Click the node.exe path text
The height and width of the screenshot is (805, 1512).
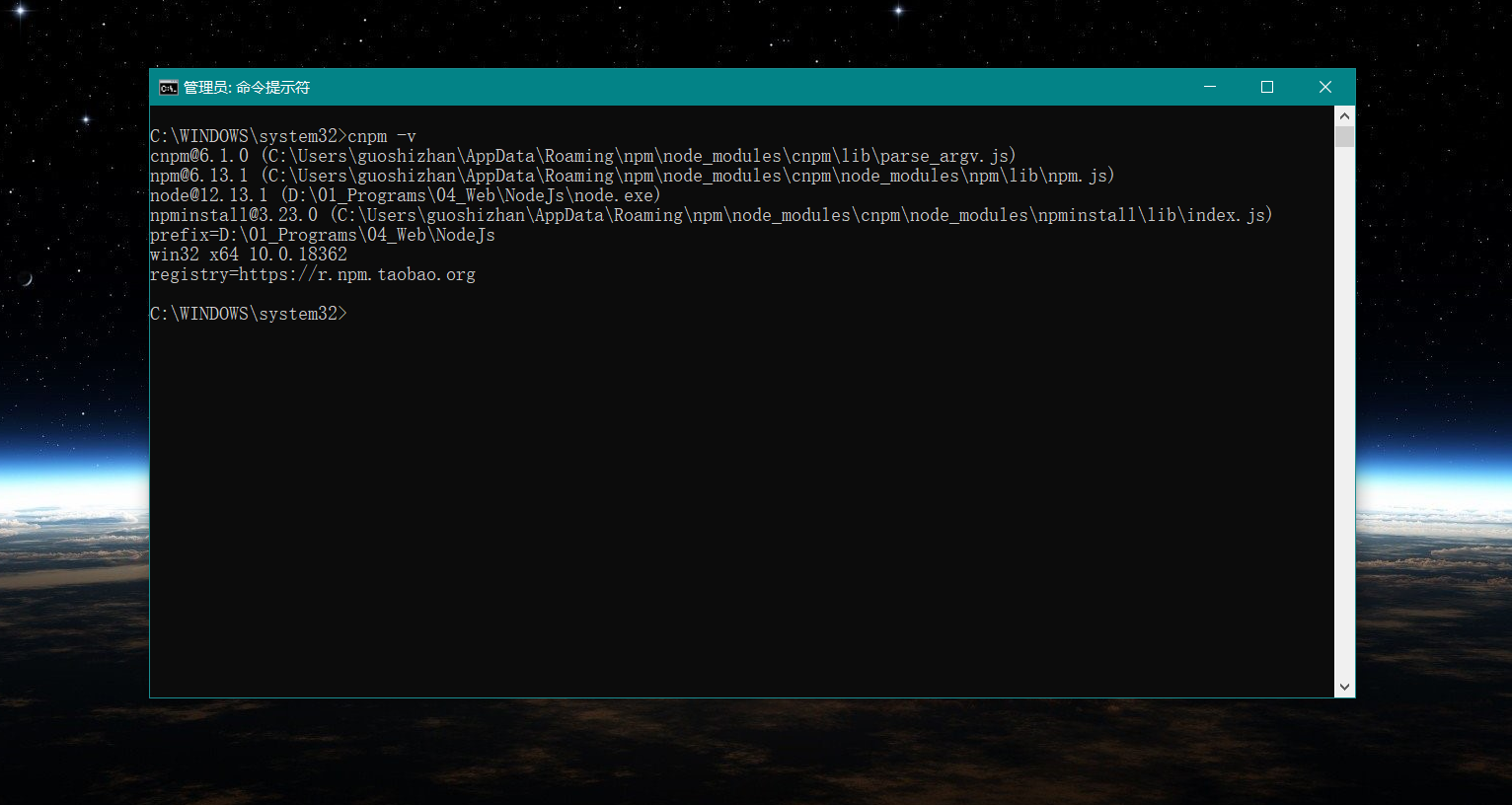pyautogui.click(x=614, y=195)
